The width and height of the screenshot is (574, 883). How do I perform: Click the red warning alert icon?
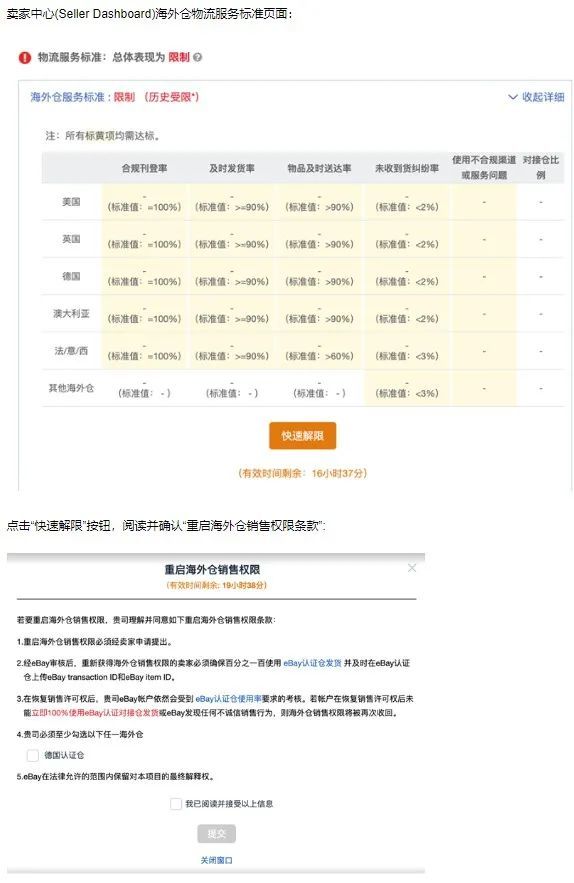tap(25, 57)
